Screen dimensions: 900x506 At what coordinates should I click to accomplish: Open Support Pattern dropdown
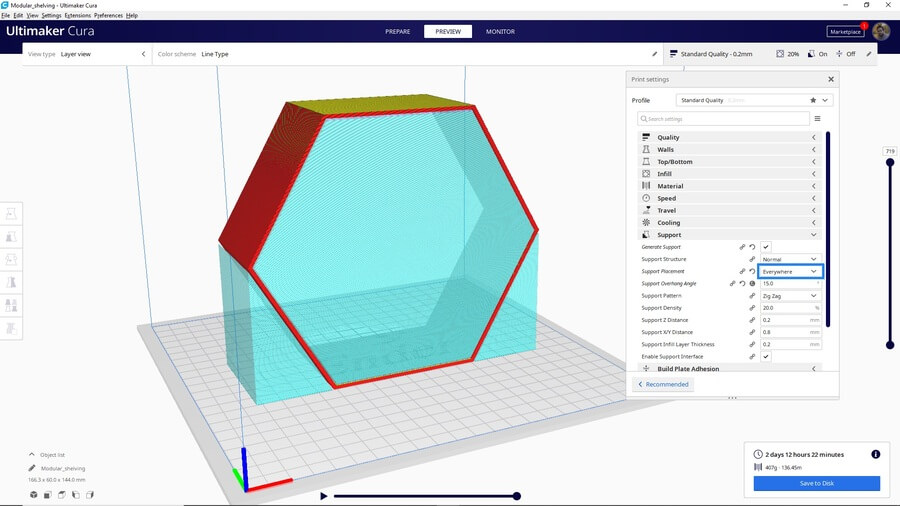coord(791,296)
